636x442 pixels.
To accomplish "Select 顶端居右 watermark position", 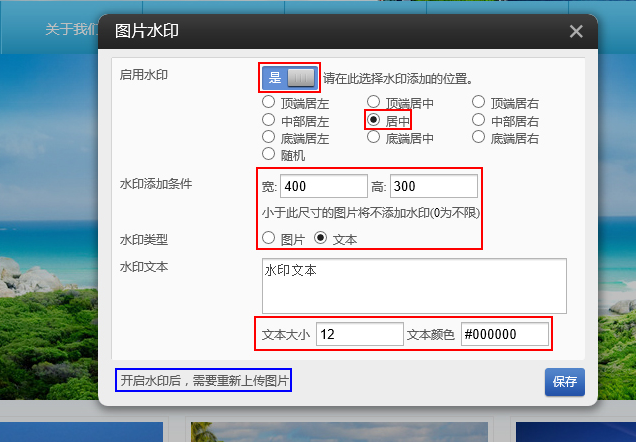I will [x=478, y=102].
